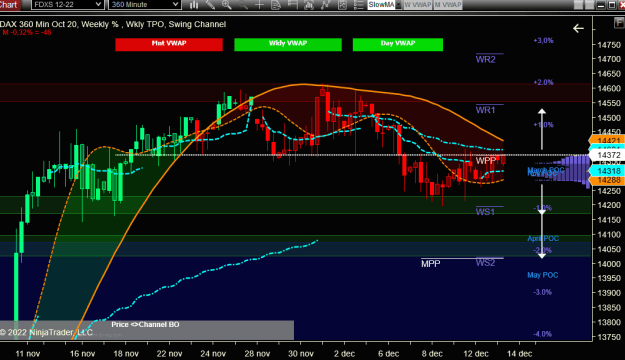625x360 pixels.
Task: Click the M -0,32% = -46 readout
Action: tap(27, 32)
